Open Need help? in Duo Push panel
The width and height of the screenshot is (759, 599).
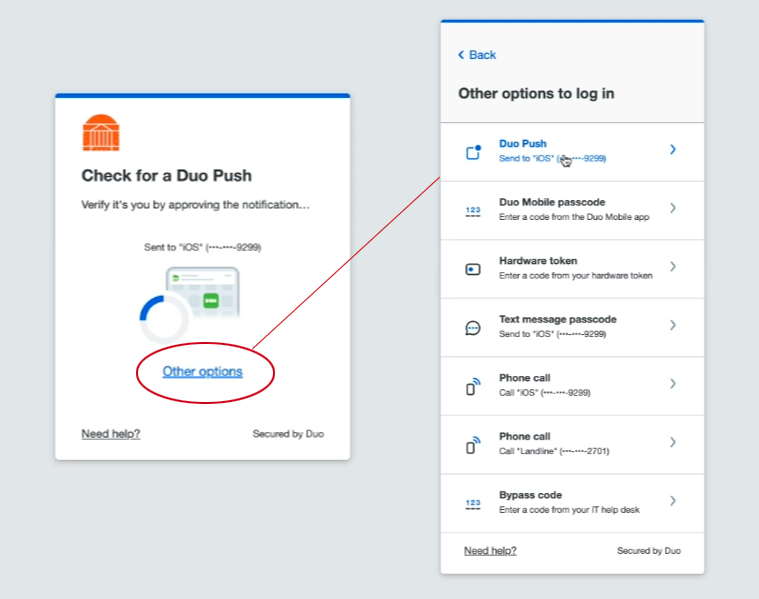[x=110, y=434]
